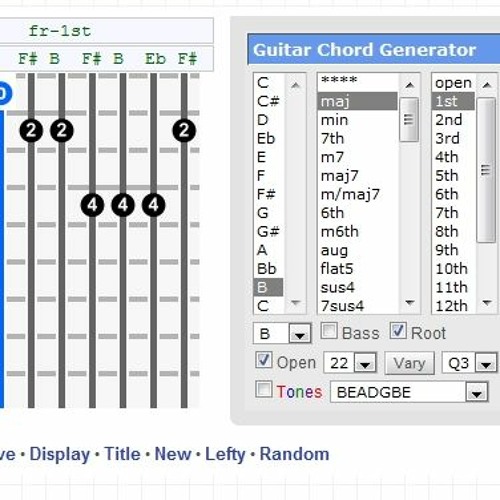500x500 pixels.
Task: Click the fr-1st label field
Action: 106,31
